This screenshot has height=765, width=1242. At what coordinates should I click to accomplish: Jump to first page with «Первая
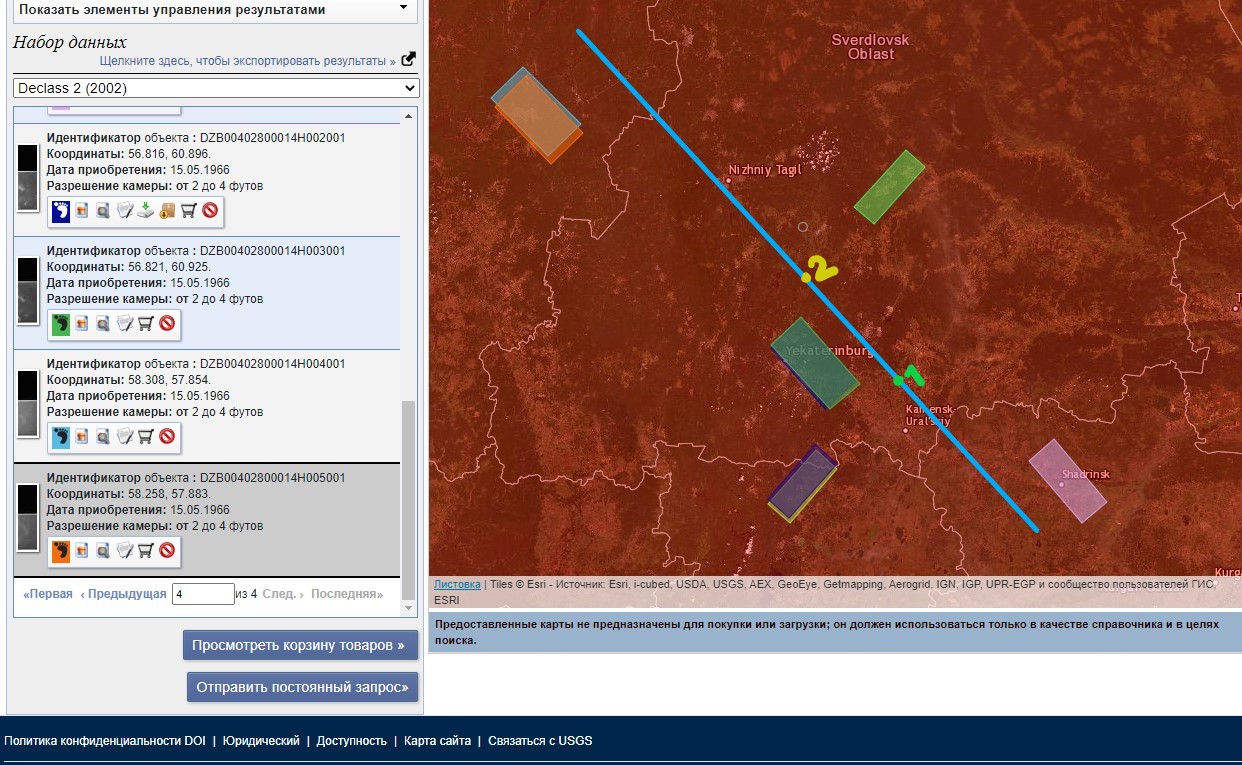click(48, 594)
